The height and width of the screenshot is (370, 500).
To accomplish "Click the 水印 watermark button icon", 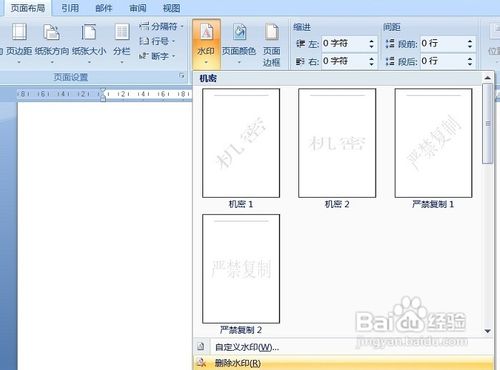I will [206, 32].
